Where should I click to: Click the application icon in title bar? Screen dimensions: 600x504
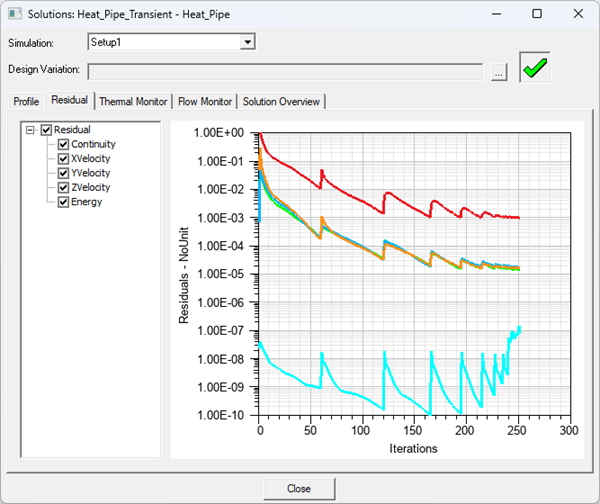[x=15, y=14]
